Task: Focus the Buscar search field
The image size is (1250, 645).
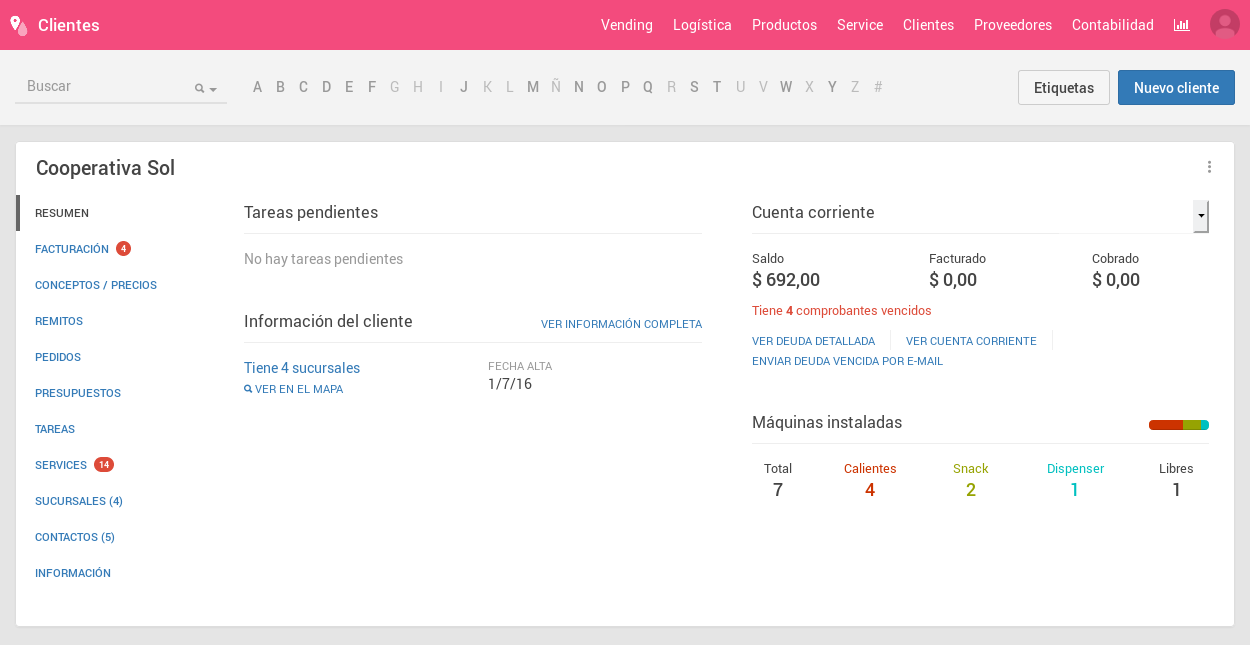Action: (x=105, y=87)
